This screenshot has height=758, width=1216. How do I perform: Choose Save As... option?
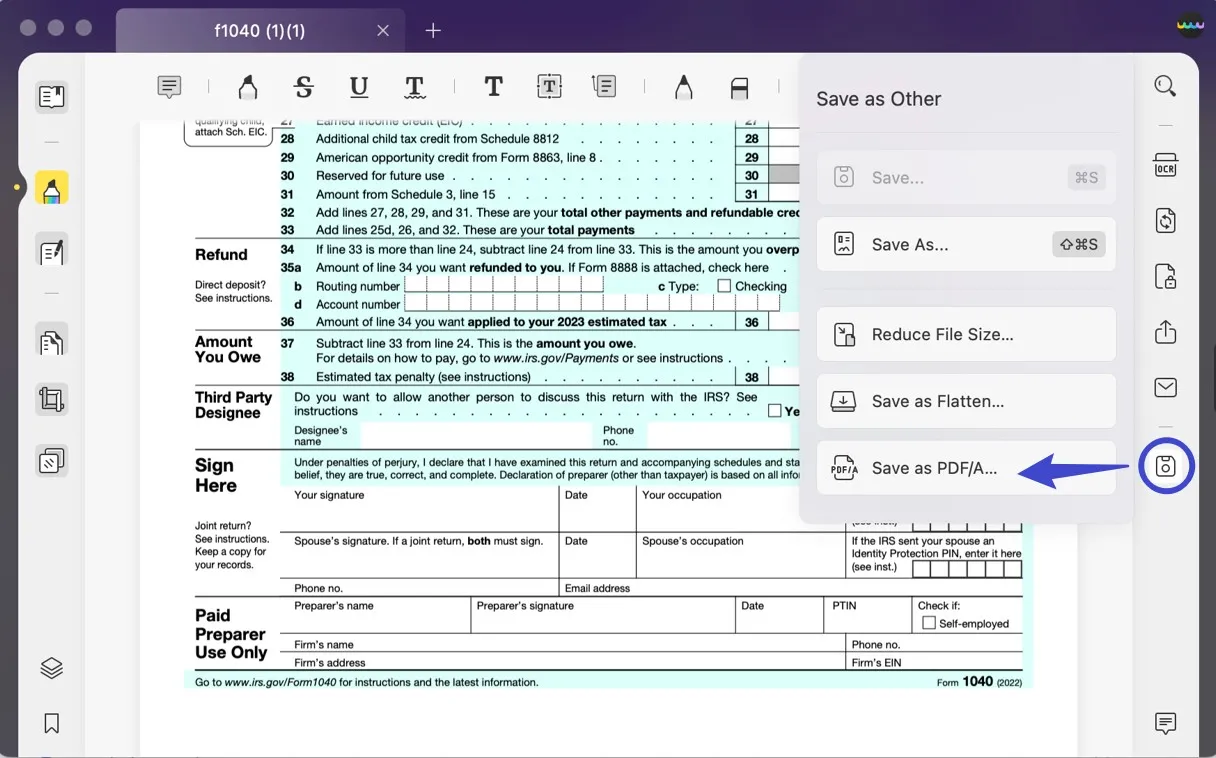coord(966,244)
